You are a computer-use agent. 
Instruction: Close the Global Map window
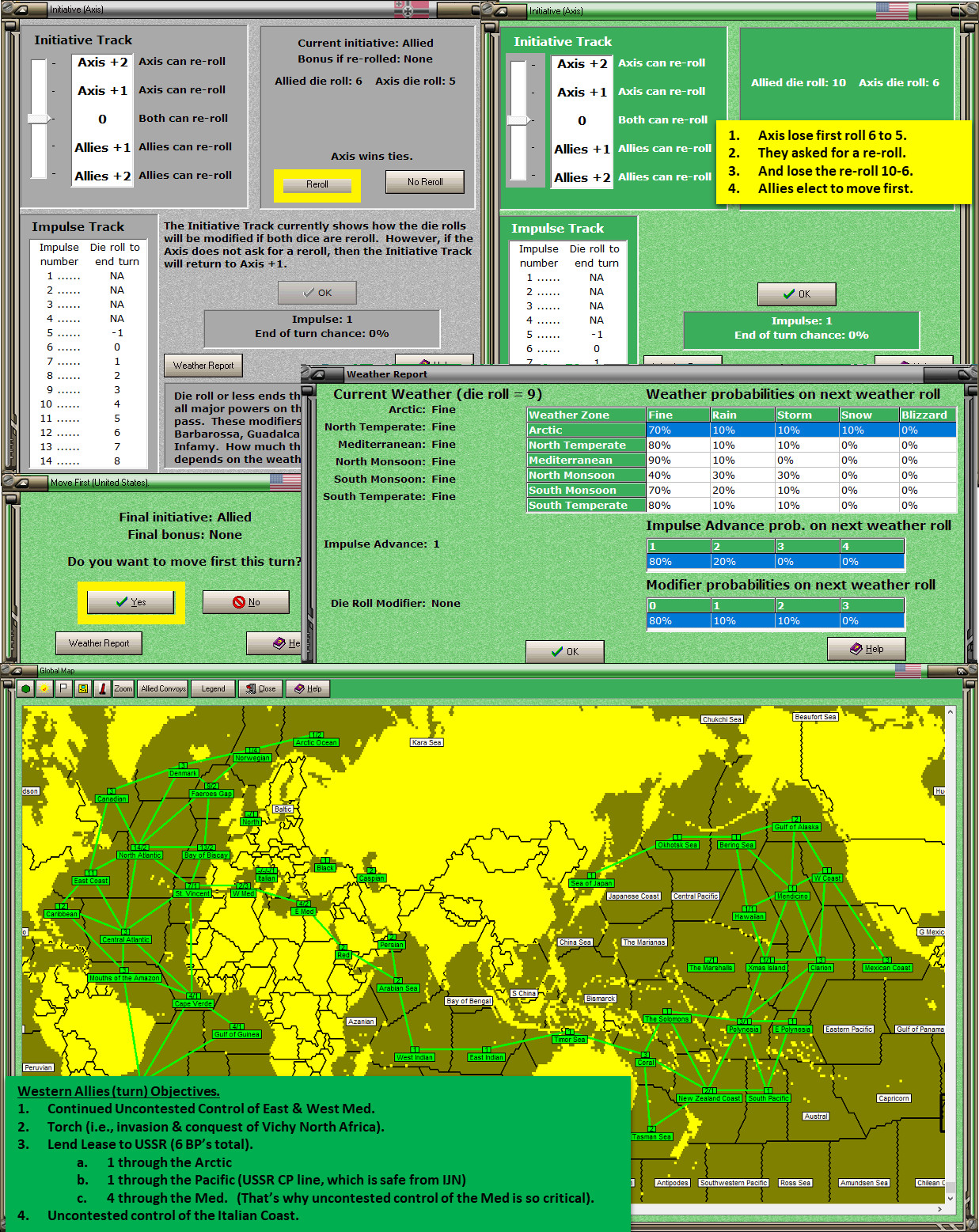pyautogui.click(x=260, y=688)
